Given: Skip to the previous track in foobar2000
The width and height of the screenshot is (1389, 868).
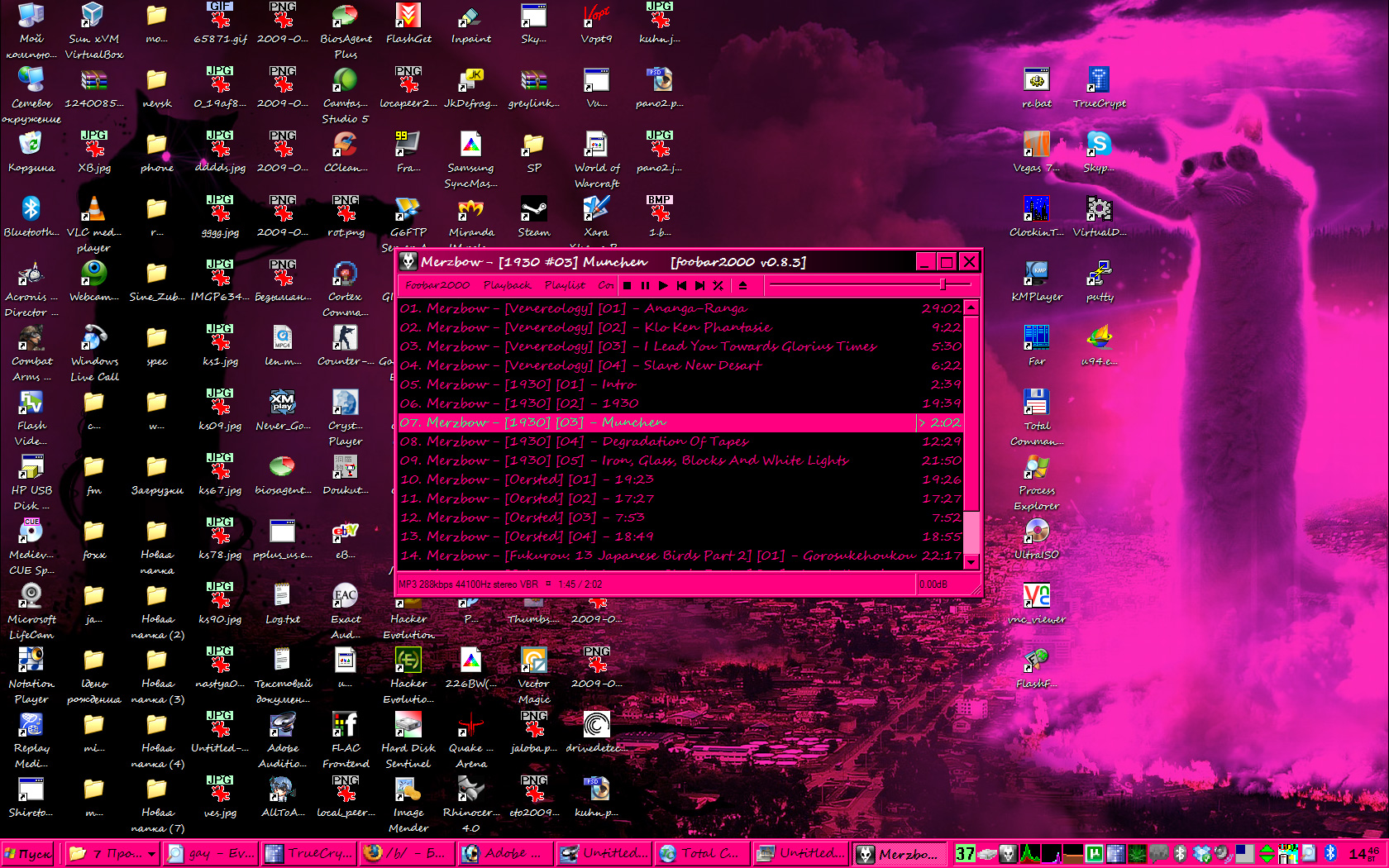Looking at the screenshot, I should (681, 285).
